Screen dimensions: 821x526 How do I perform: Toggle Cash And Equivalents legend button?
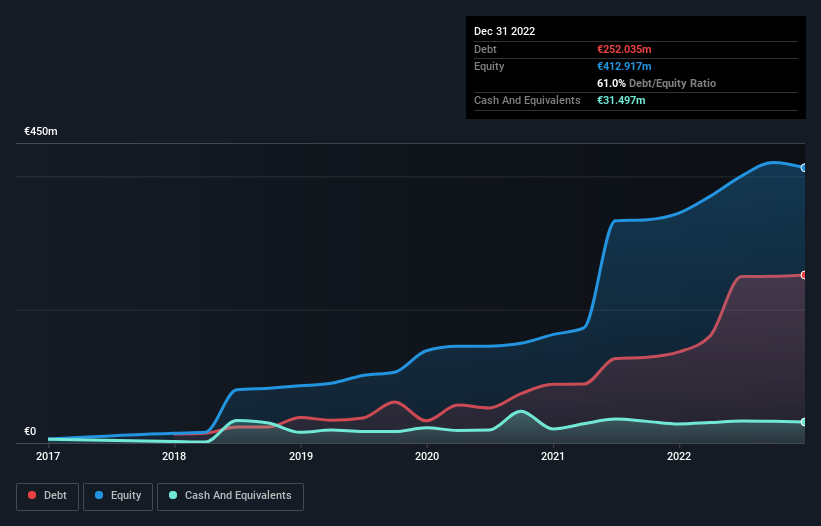coord(230,496)
